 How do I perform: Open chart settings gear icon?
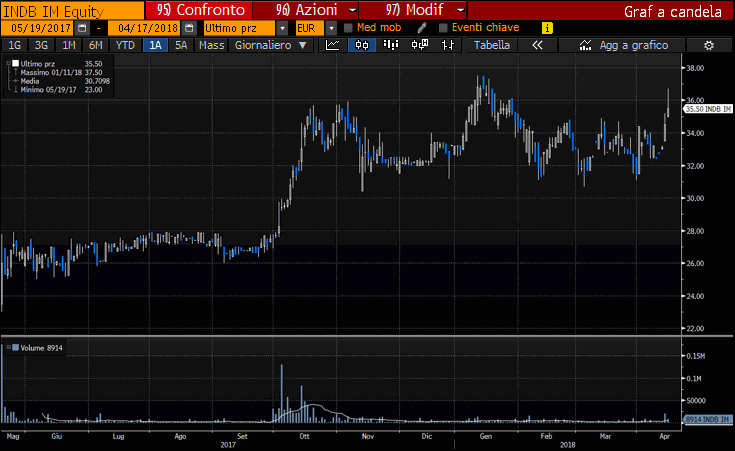click(709, 45)
